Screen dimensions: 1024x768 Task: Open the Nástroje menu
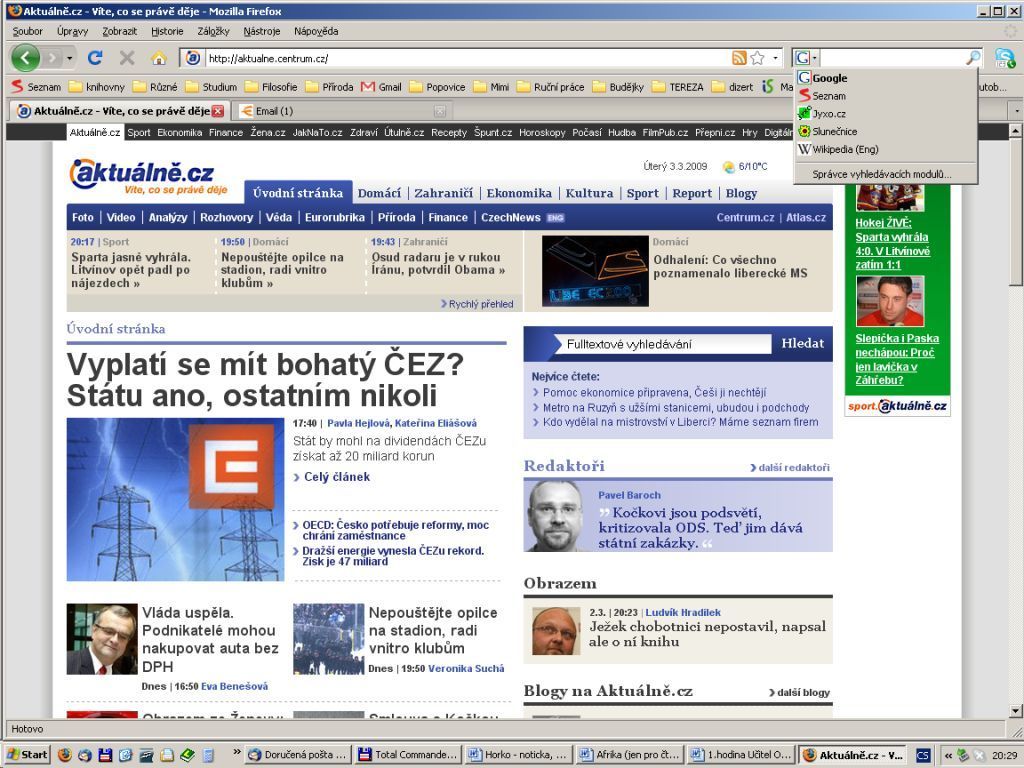pos(262,31)
